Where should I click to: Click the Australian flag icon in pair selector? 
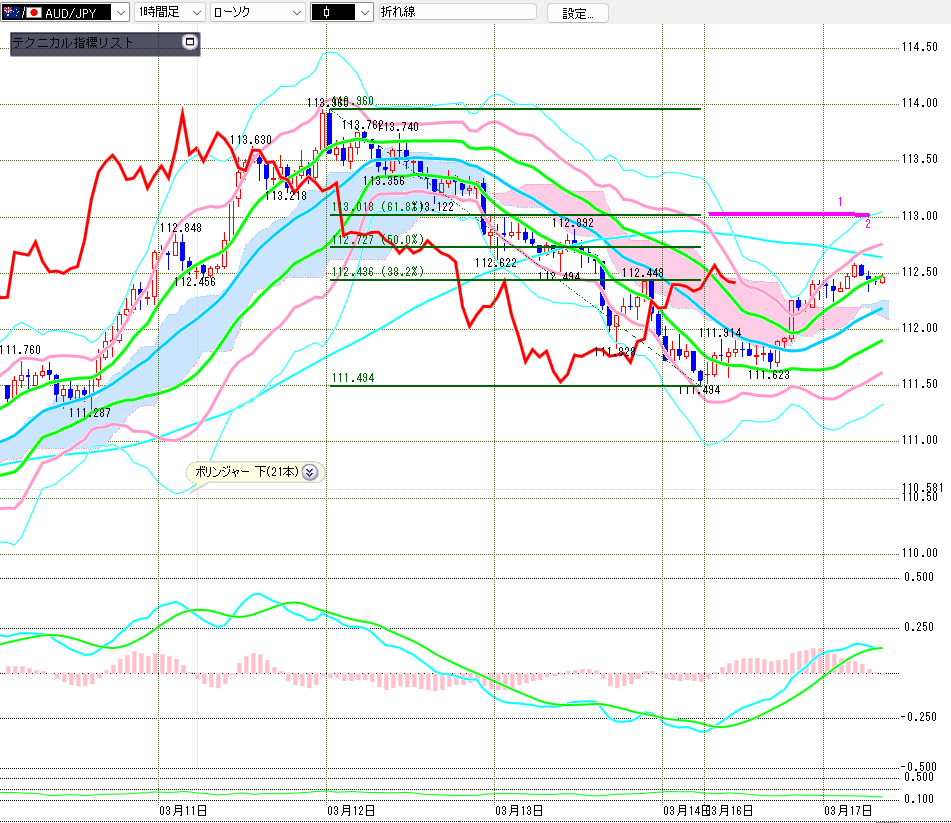pos(12,13)
